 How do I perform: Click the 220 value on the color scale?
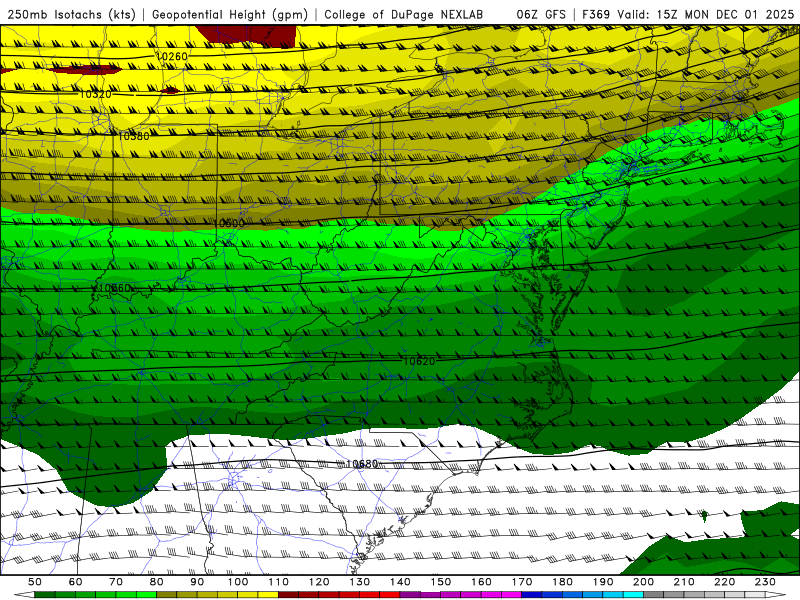pos(724,582)
